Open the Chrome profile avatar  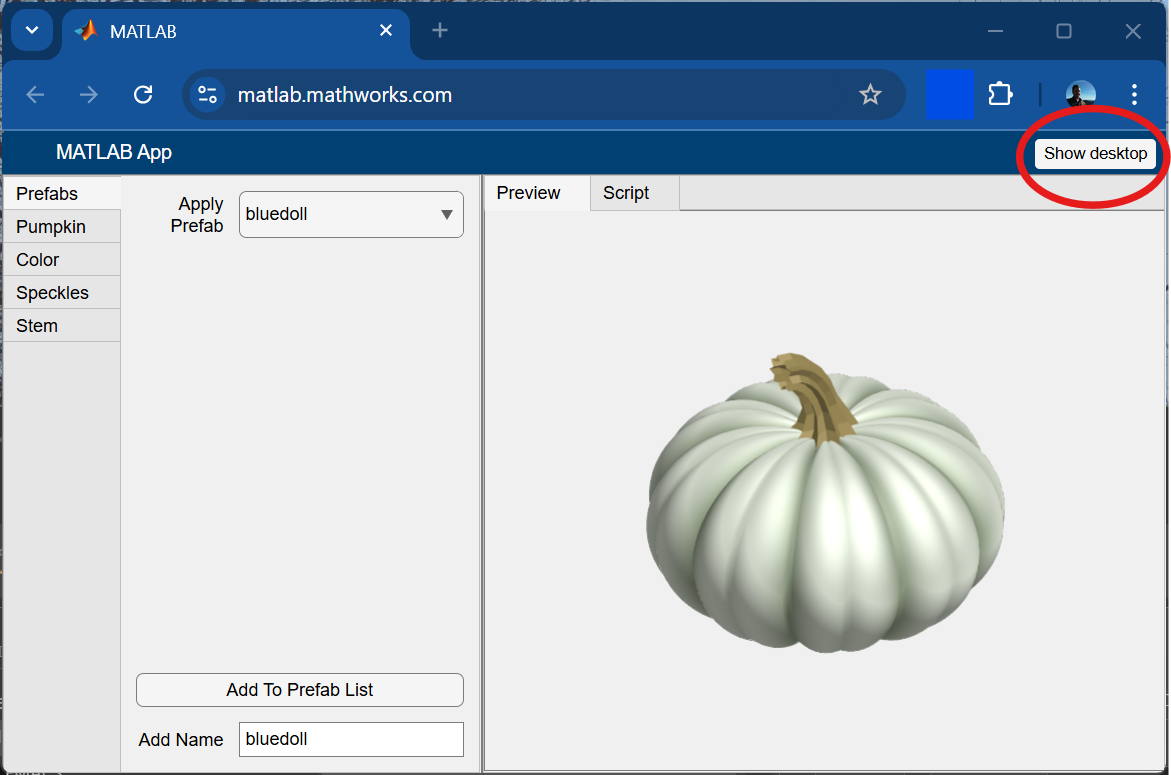[x=1080, y=95]
